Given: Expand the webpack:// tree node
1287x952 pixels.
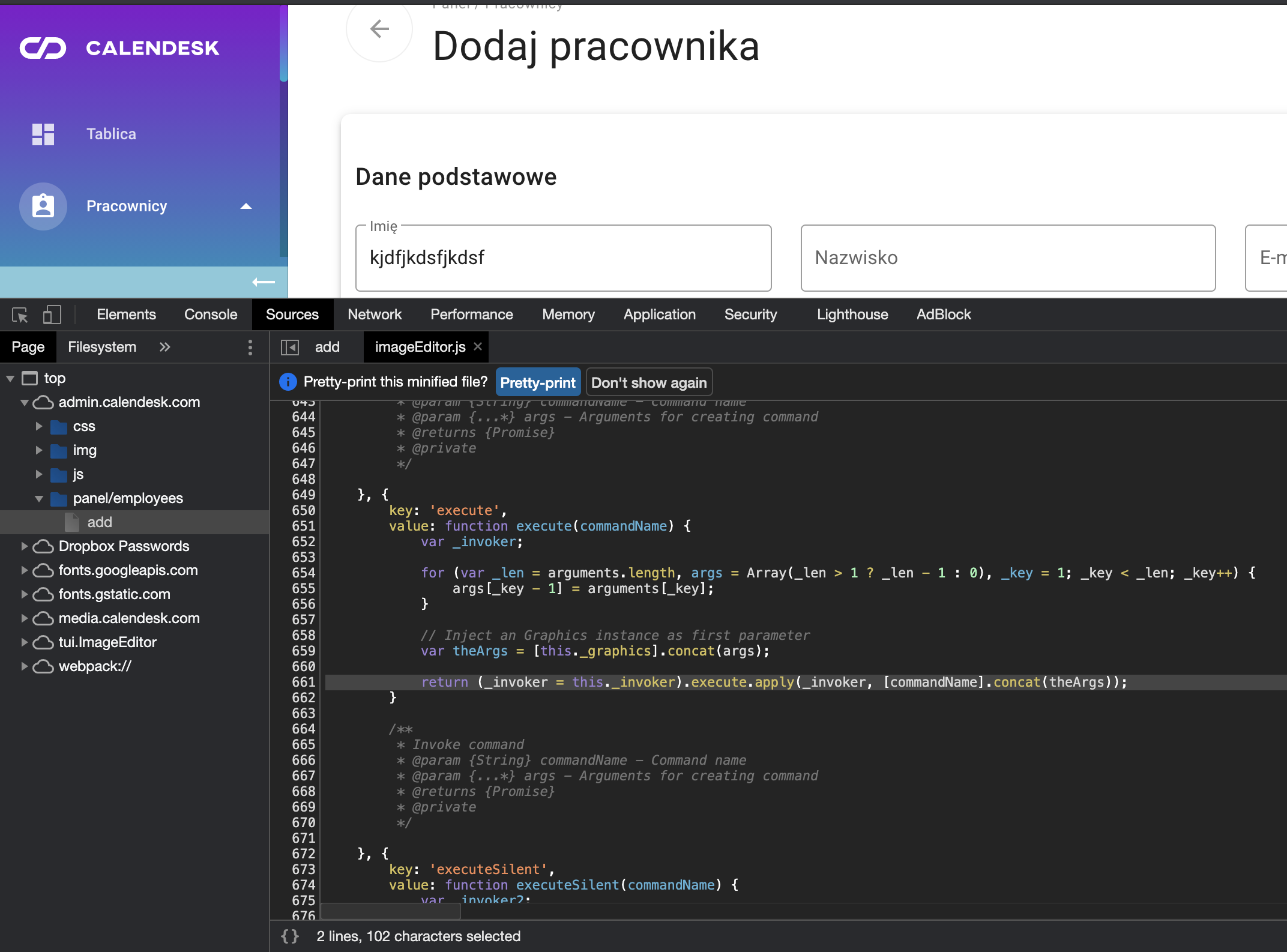Looking at the screenshot, I should [25, 666].
